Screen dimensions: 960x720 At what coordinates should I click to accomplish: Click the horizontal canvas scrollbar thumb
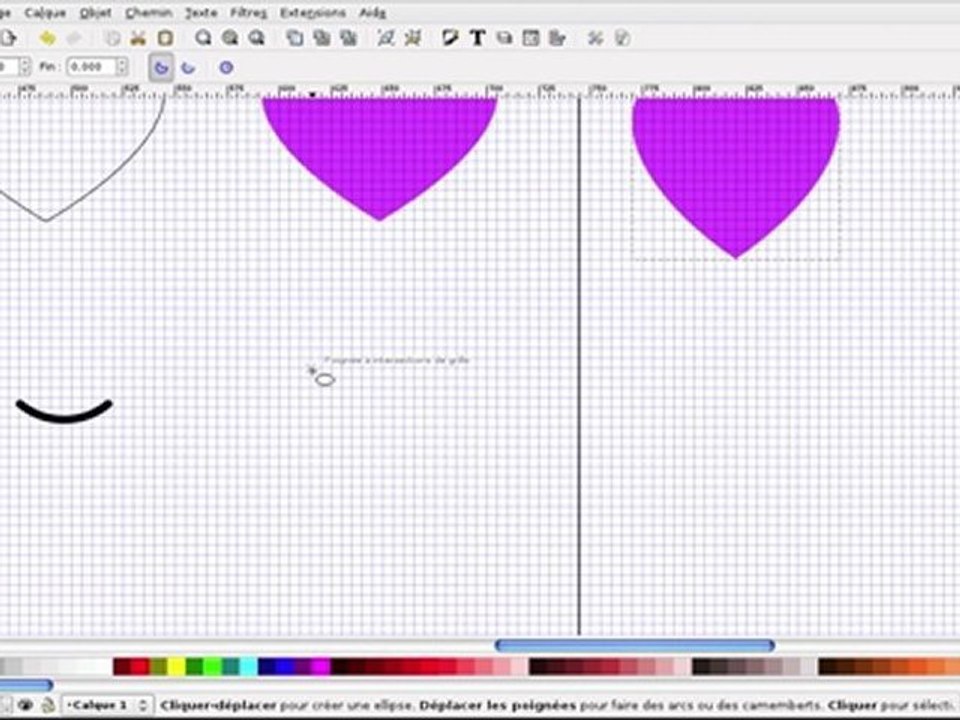coord(635,645)
